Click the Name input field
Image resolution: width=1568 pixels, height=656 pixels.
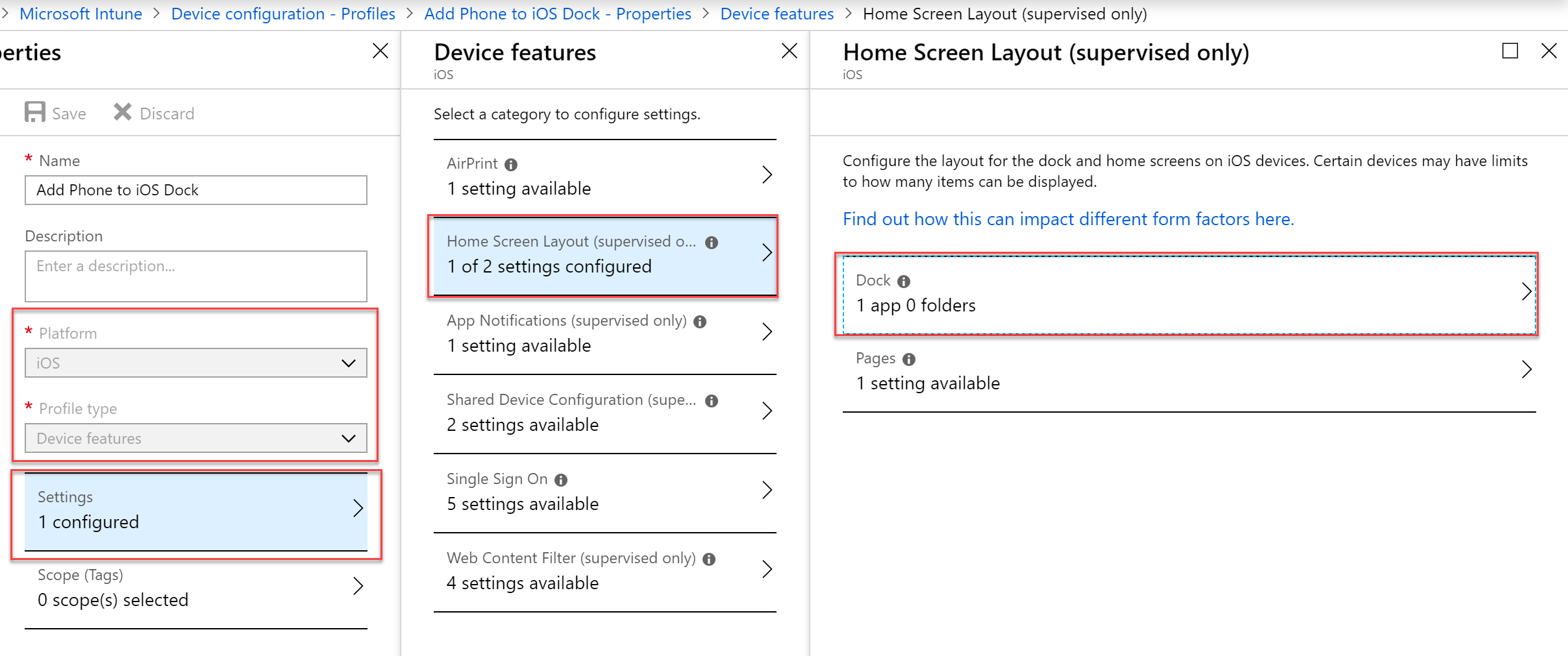tap(196, 190)
